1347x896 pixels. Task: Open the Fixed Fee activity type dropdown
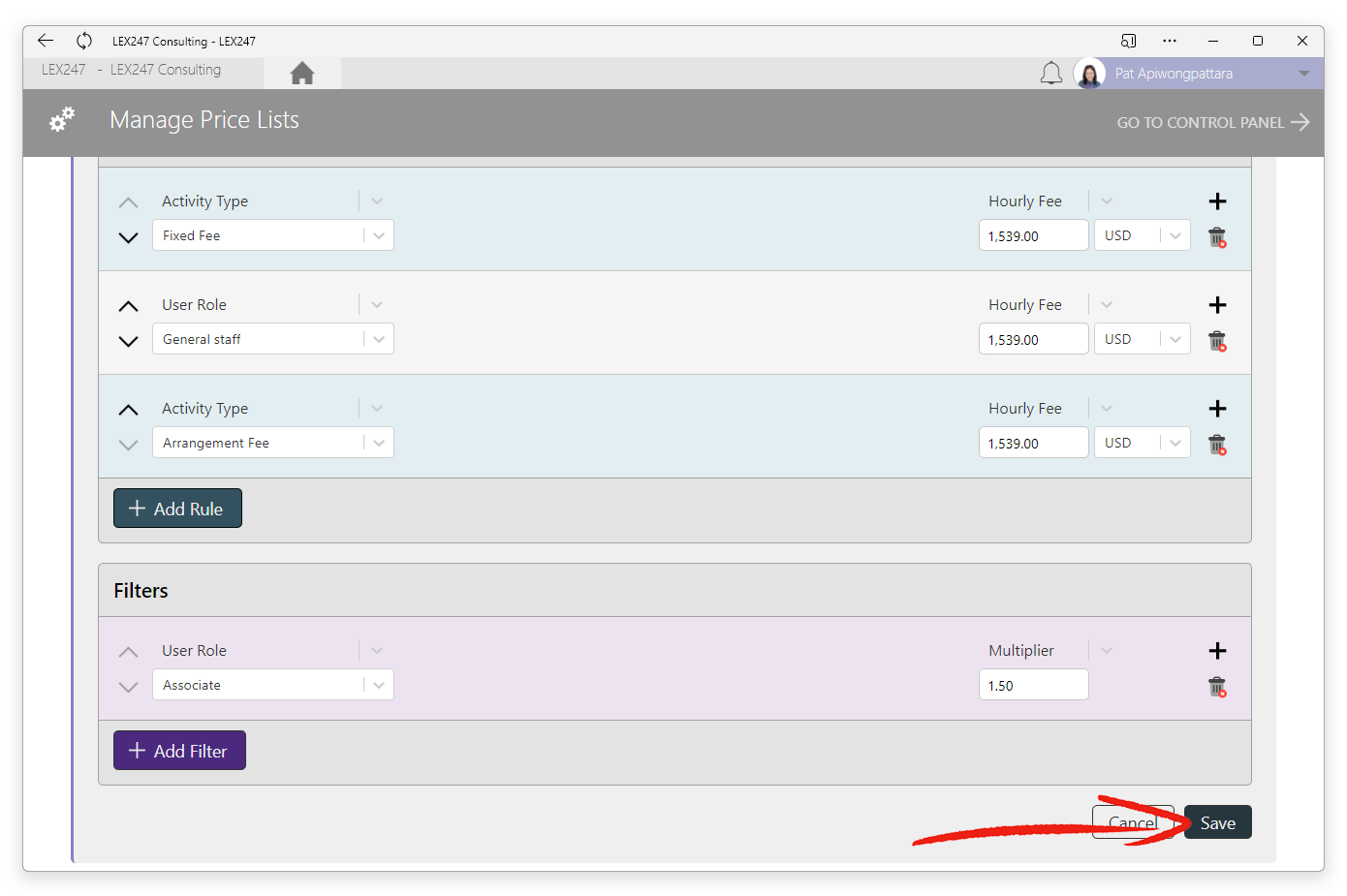(x=378, y=235)
